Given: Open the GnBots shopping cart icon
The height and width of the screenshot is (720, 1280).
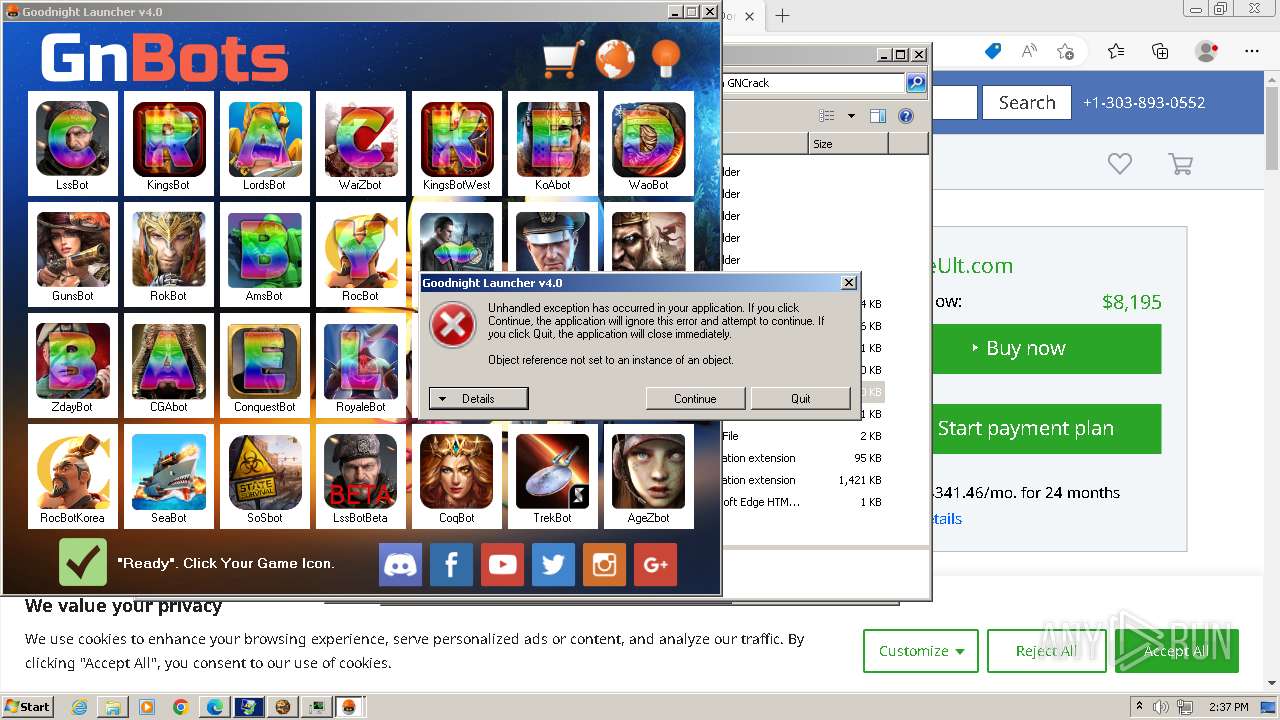Looking at the screenshot, I should [563, 59].
